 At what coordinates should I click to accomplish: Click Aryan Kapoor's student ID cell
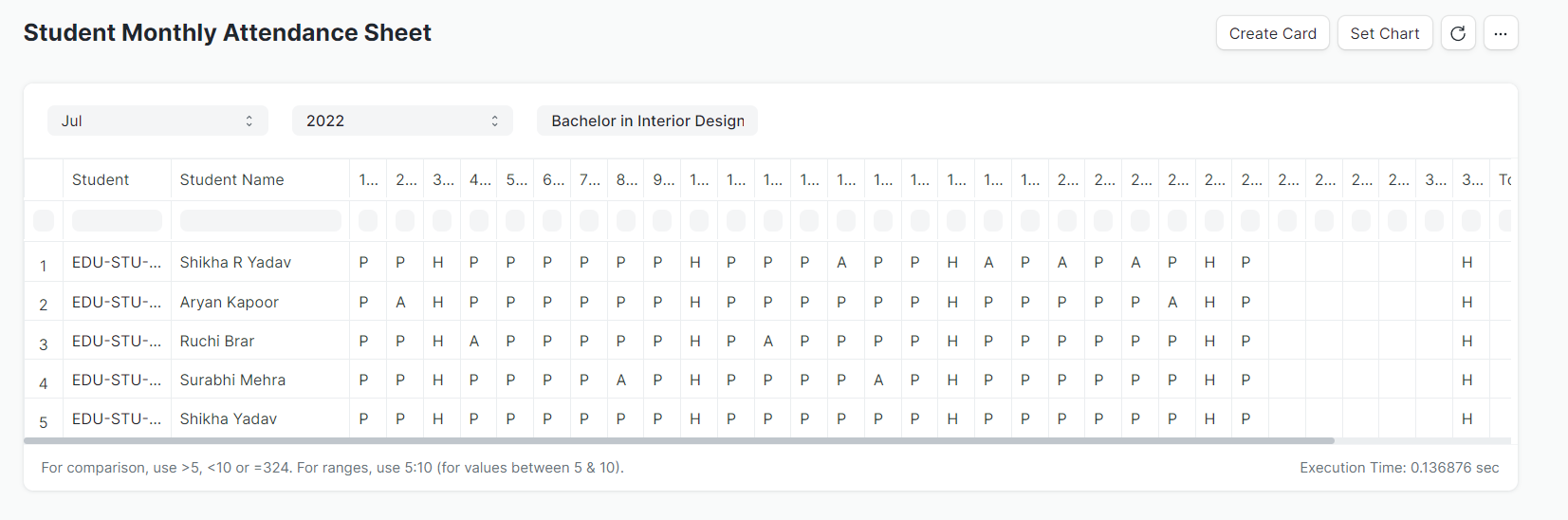(117, 302)
